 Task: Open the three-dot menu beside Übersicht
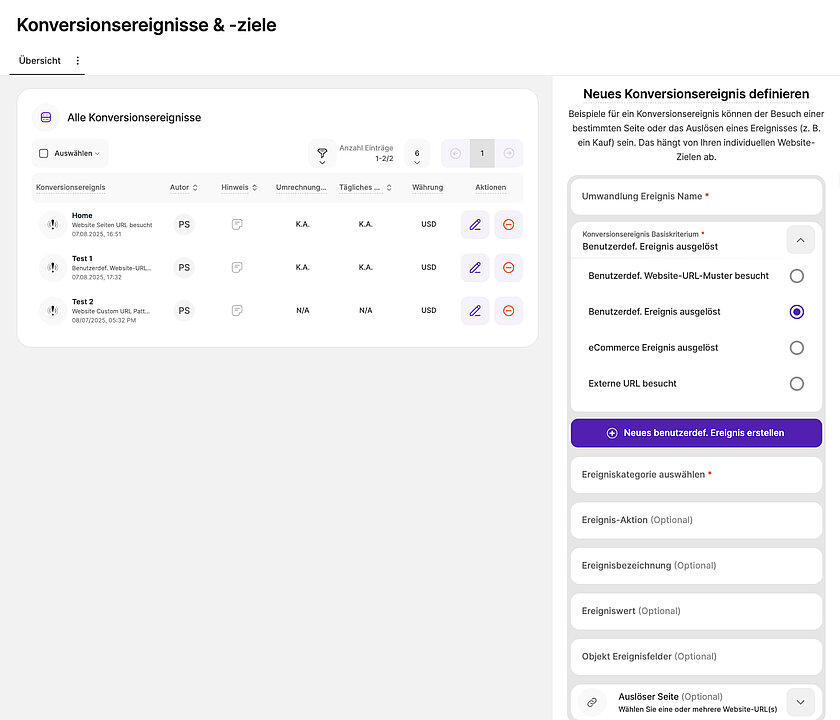(x=80, y=60)
